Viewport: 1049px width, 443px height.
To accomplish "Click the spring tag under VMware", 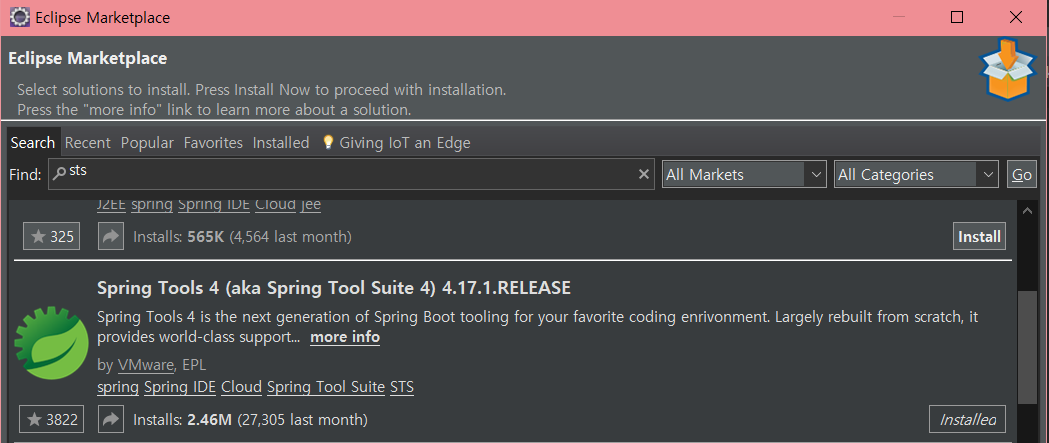I will click(118, 388).
